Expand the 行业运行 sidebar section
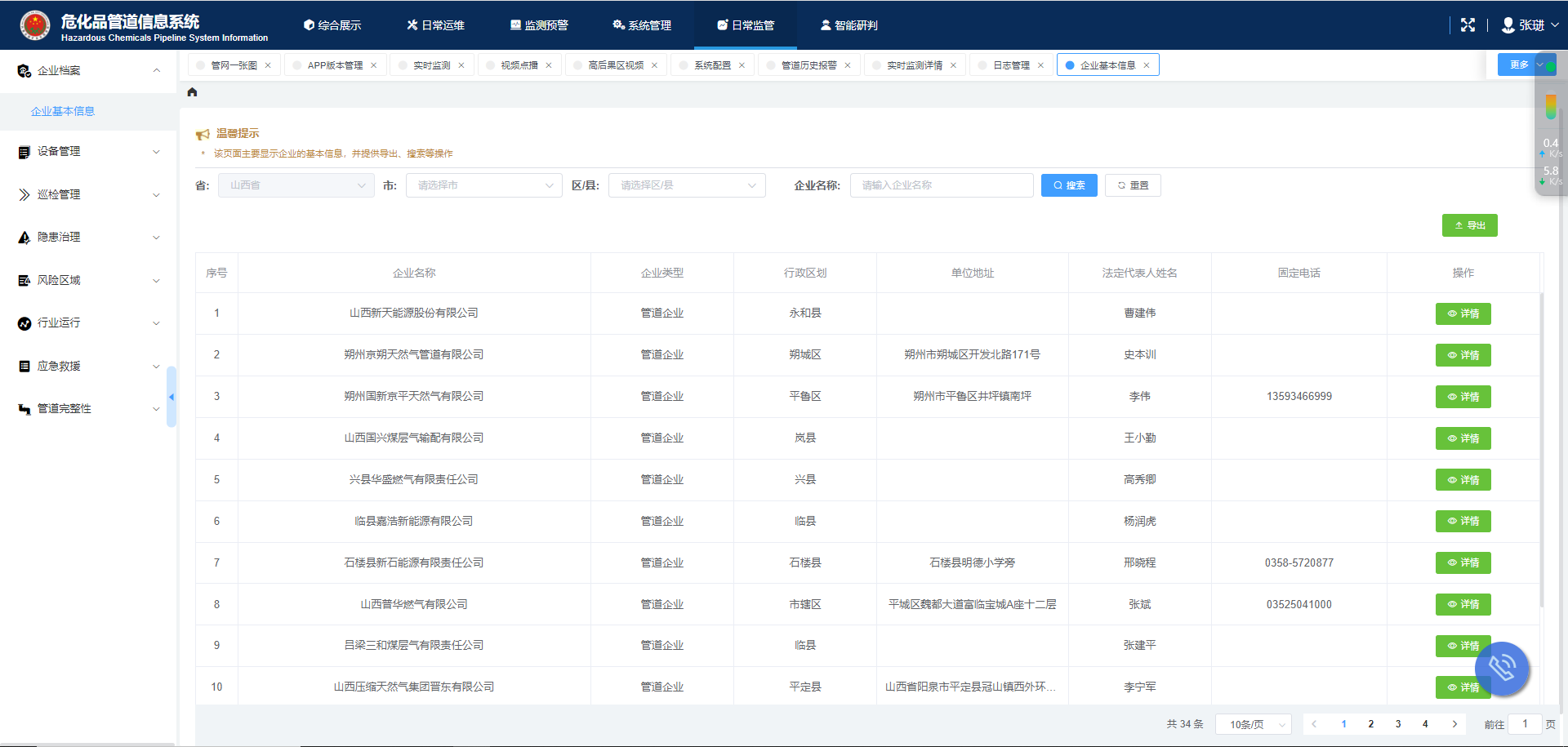Viewport: 1568px width, 747px height. 88,323
